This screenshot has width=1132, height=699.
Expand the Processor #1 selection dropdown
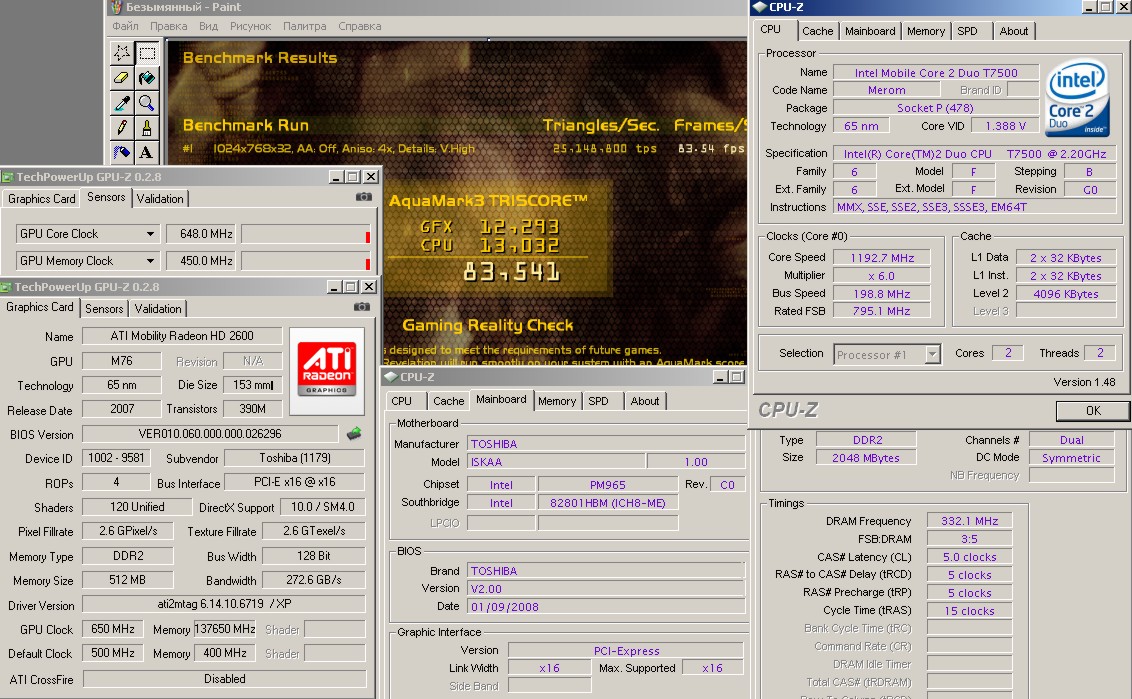pyautogui.click(x=933, y=355)
